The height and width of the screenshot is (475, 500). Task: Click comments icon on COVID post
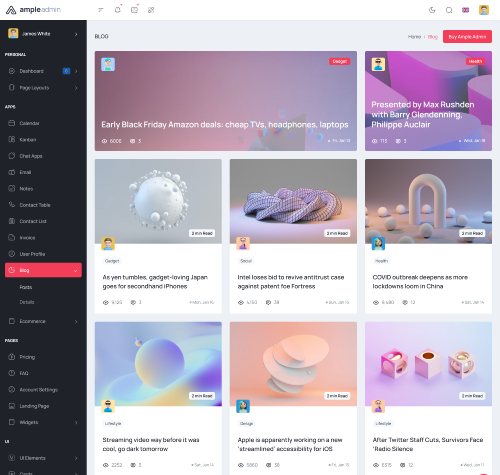[405, 302]
